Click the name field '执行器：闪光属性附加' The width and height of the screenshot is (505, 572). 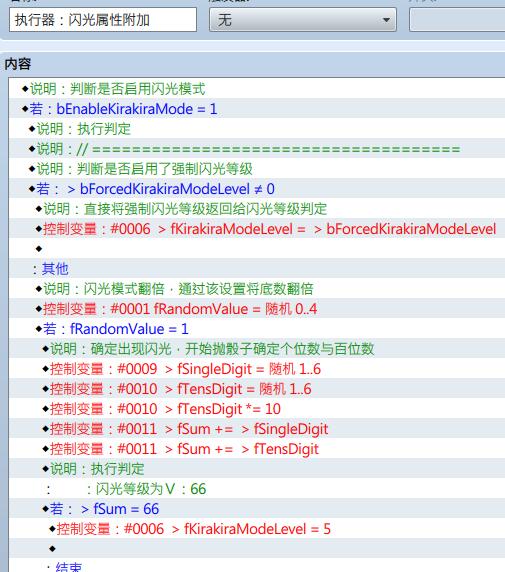[103, 20]
